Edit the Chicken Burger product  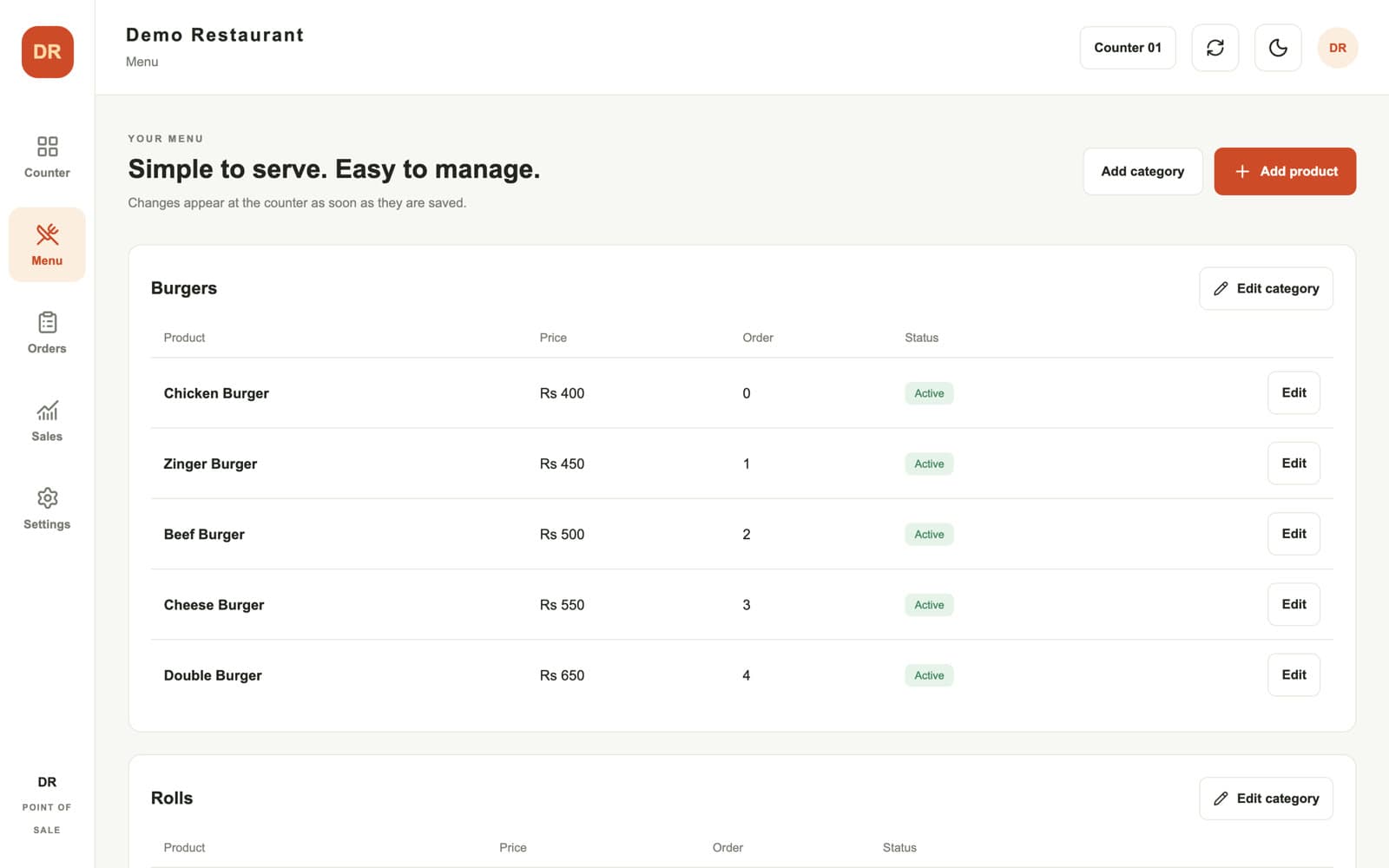[x=1294, y=392]
